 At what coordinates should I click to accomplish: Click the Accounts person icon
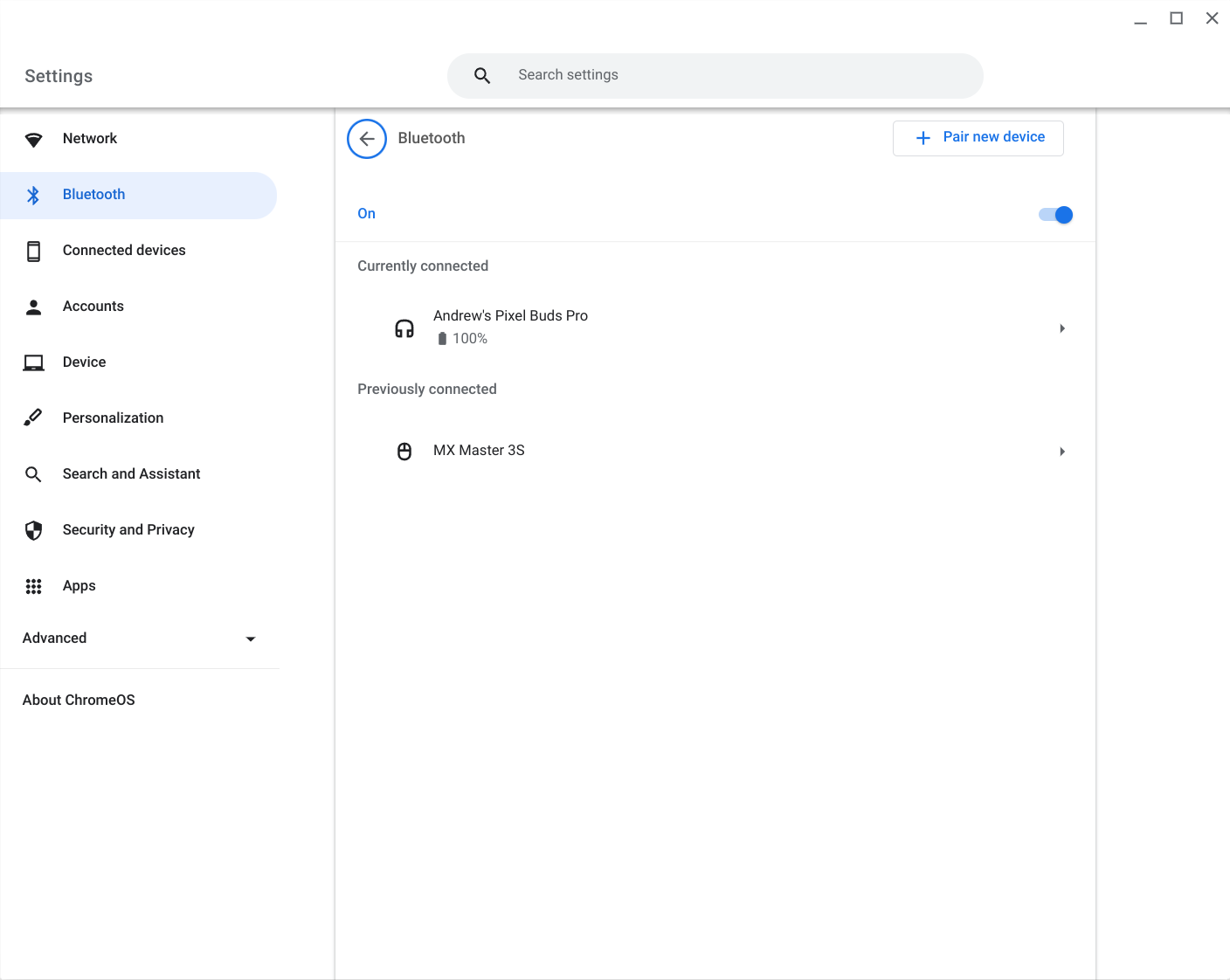click(33, 307)
